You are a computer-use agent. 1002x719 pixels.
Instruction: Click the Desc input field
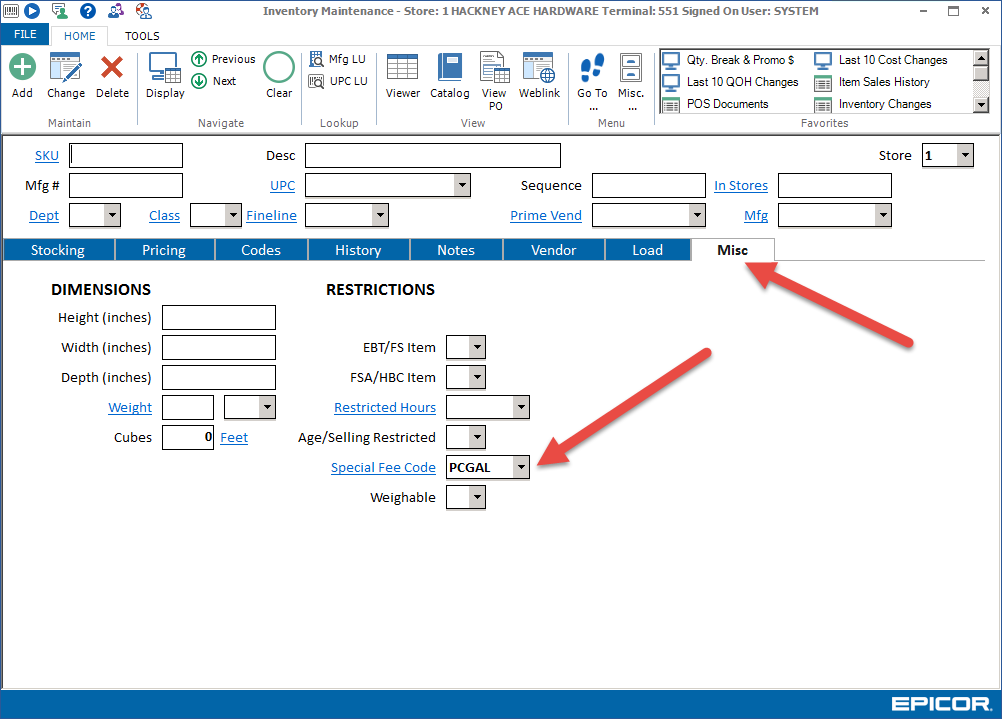(x=433, y=155)
